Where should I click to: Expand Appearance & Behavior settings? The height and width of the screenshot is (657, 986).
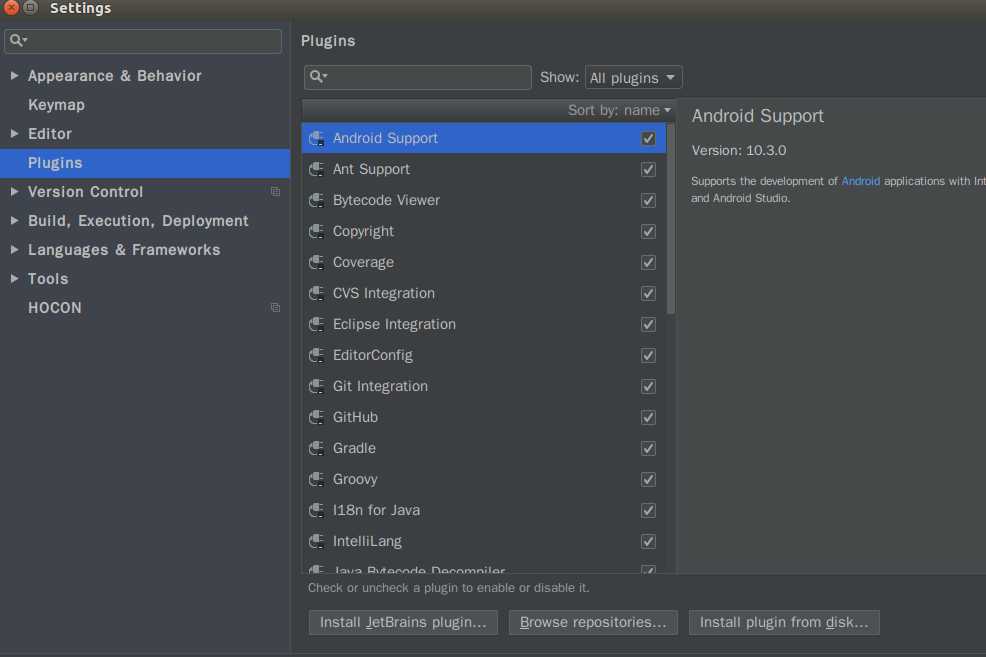pos(14,75)
